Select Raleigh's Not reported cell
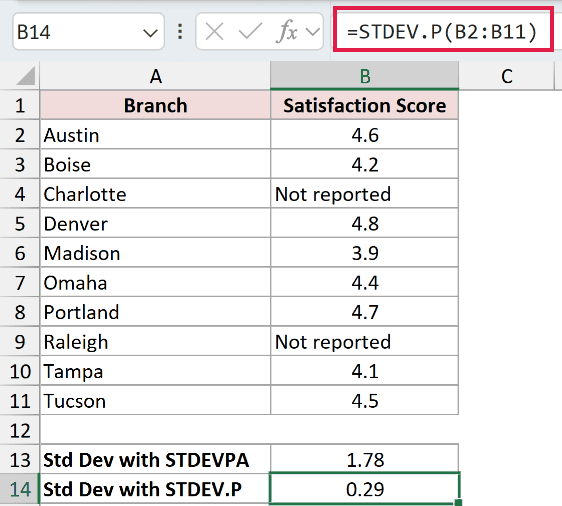The width and height of the screenshot is (562, 506). tap(365, 342)
